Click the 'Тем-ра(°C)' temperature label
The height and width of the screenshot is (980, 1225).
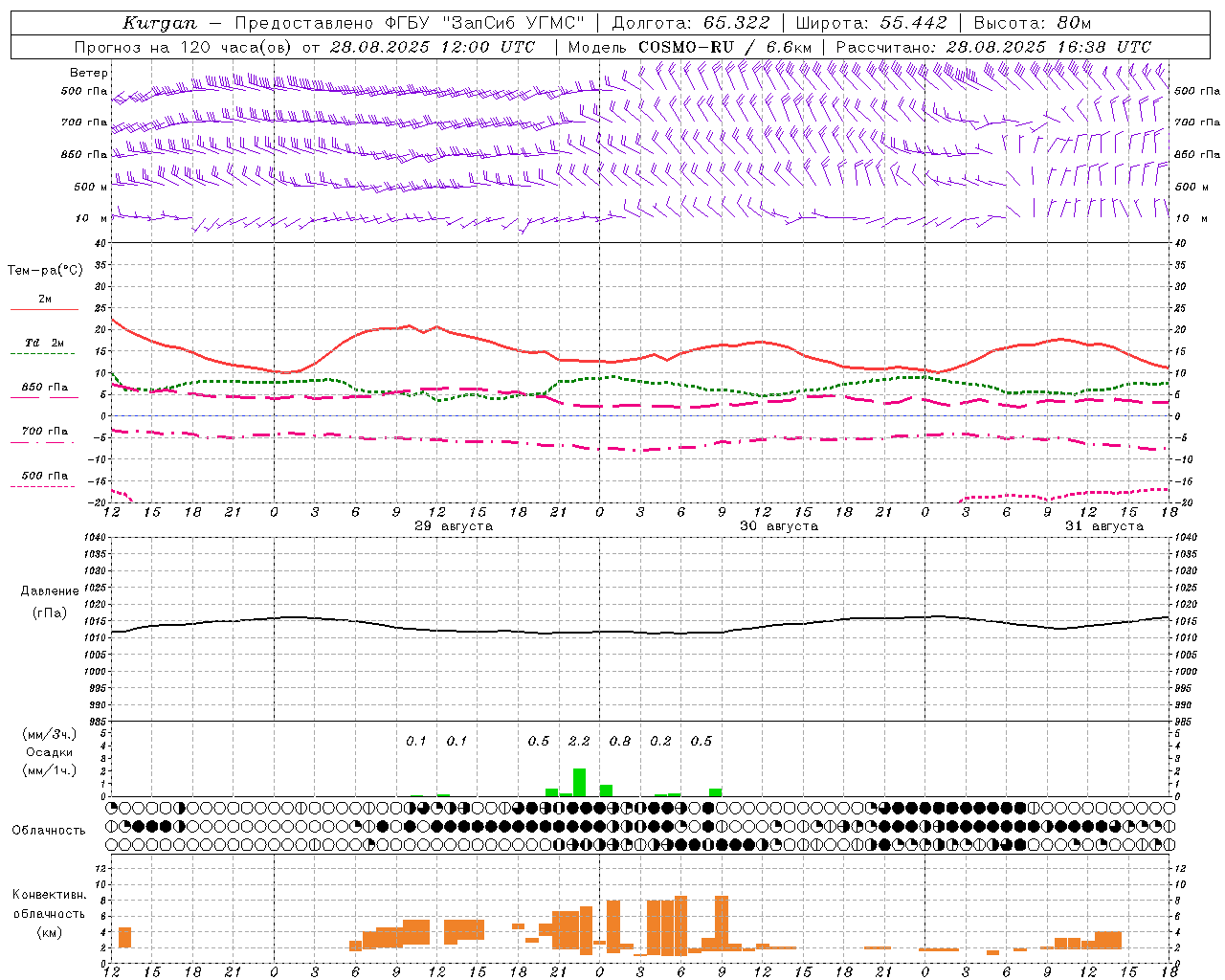(45, 271)
